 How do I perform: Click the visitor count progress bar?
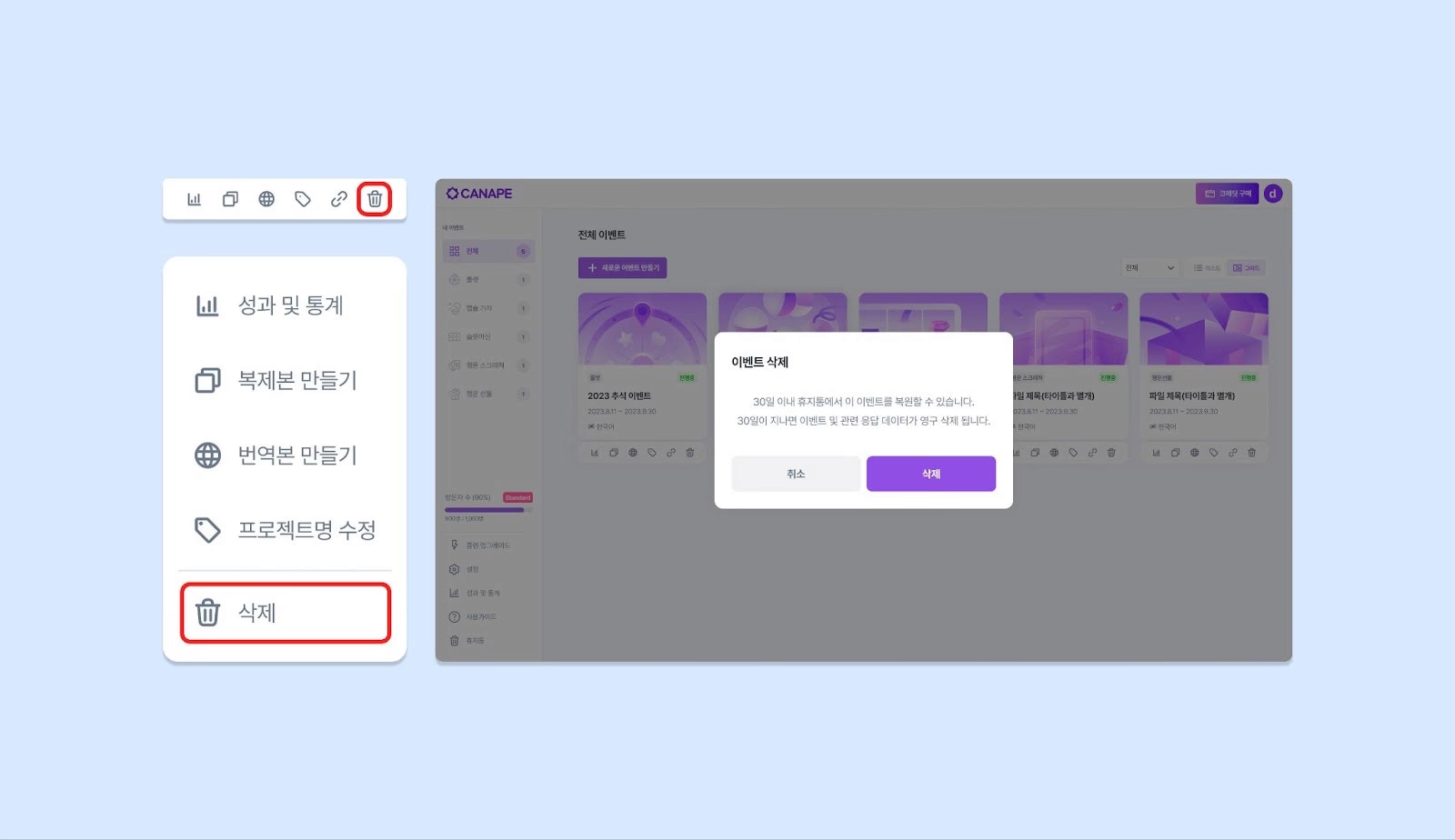(488, 510)
